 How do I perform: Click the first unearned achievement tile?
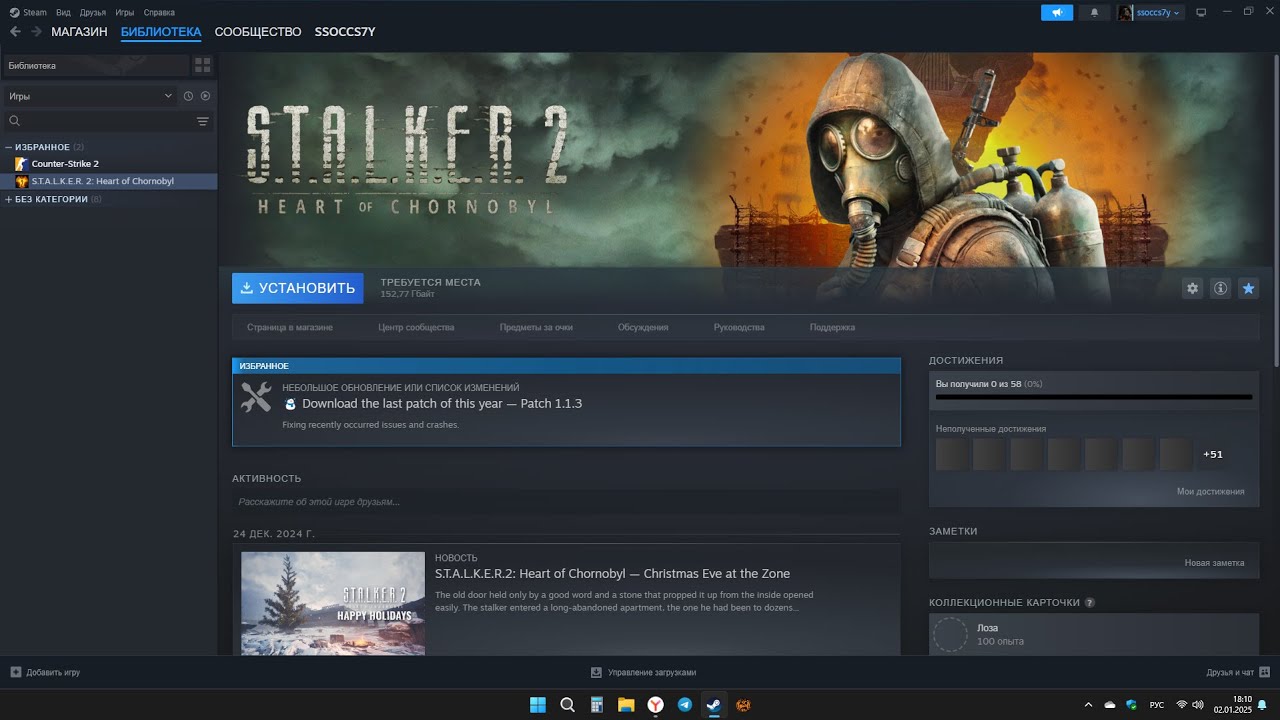[952, 454]
